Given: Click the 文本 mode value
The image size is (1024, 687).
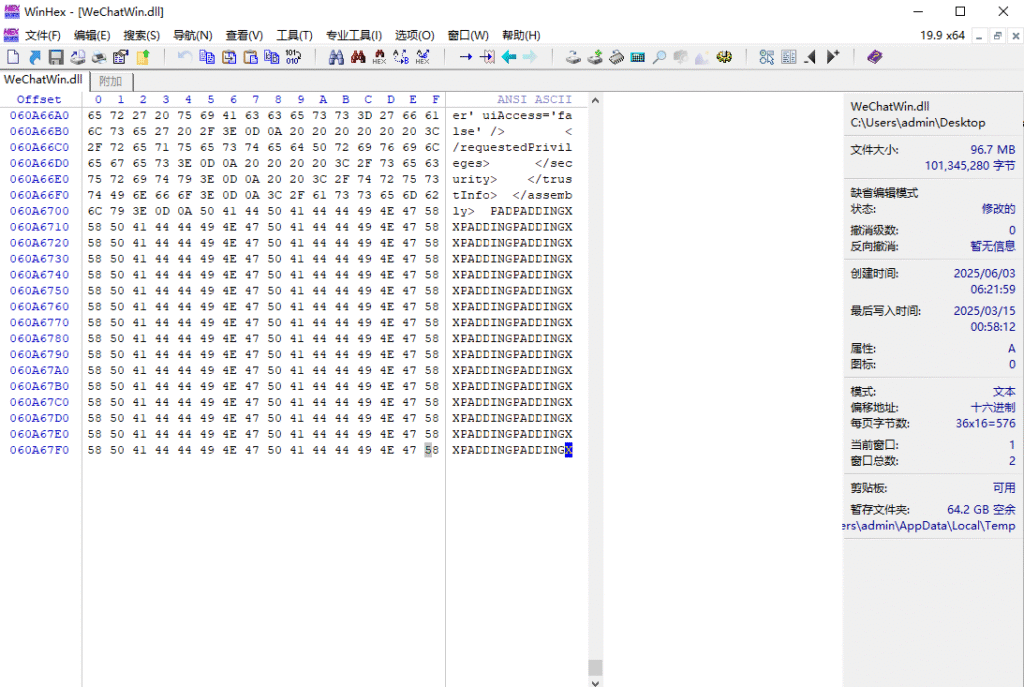Looking at the screenshot, I should coord(1004,392).
